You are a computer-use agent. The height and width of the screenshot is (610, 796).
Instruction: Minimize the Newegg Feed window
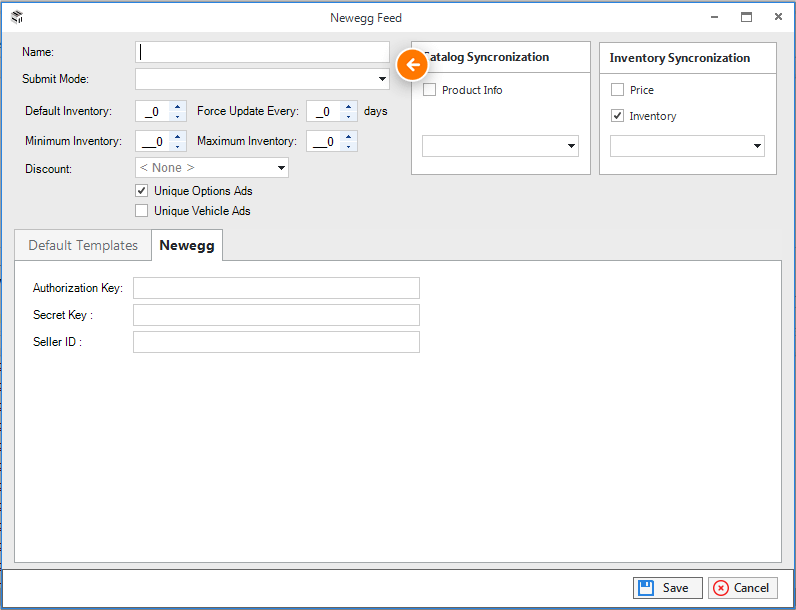(714, 17)
